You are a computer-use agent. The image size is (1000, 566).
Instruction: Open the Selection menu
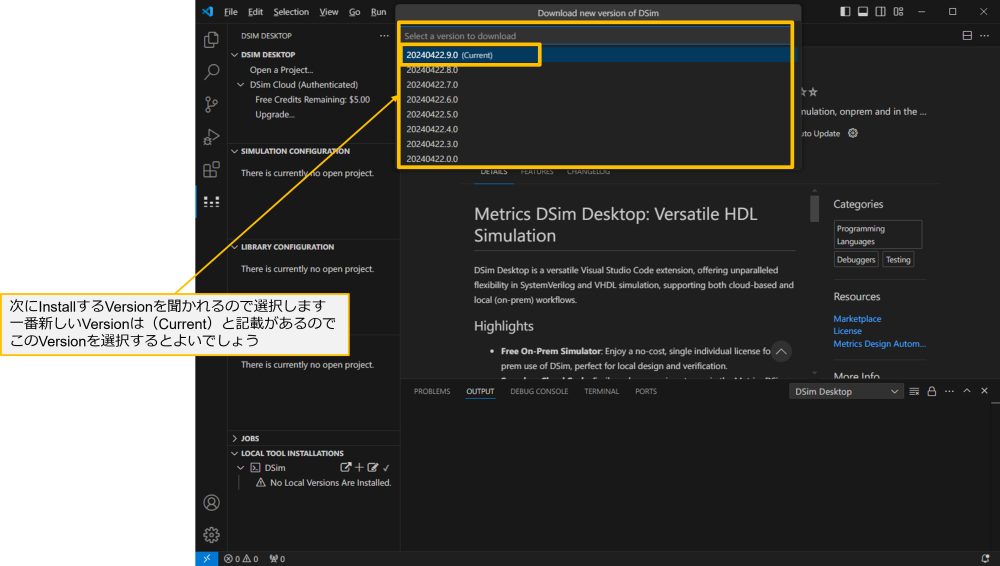tap(291, 11)
